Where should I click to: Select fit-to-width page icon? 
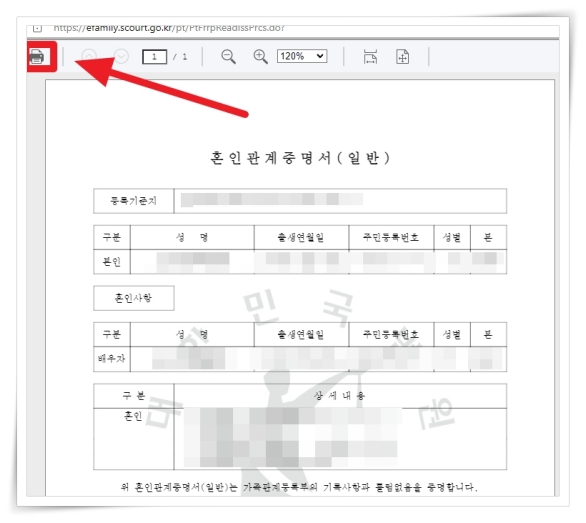[370, 57]
